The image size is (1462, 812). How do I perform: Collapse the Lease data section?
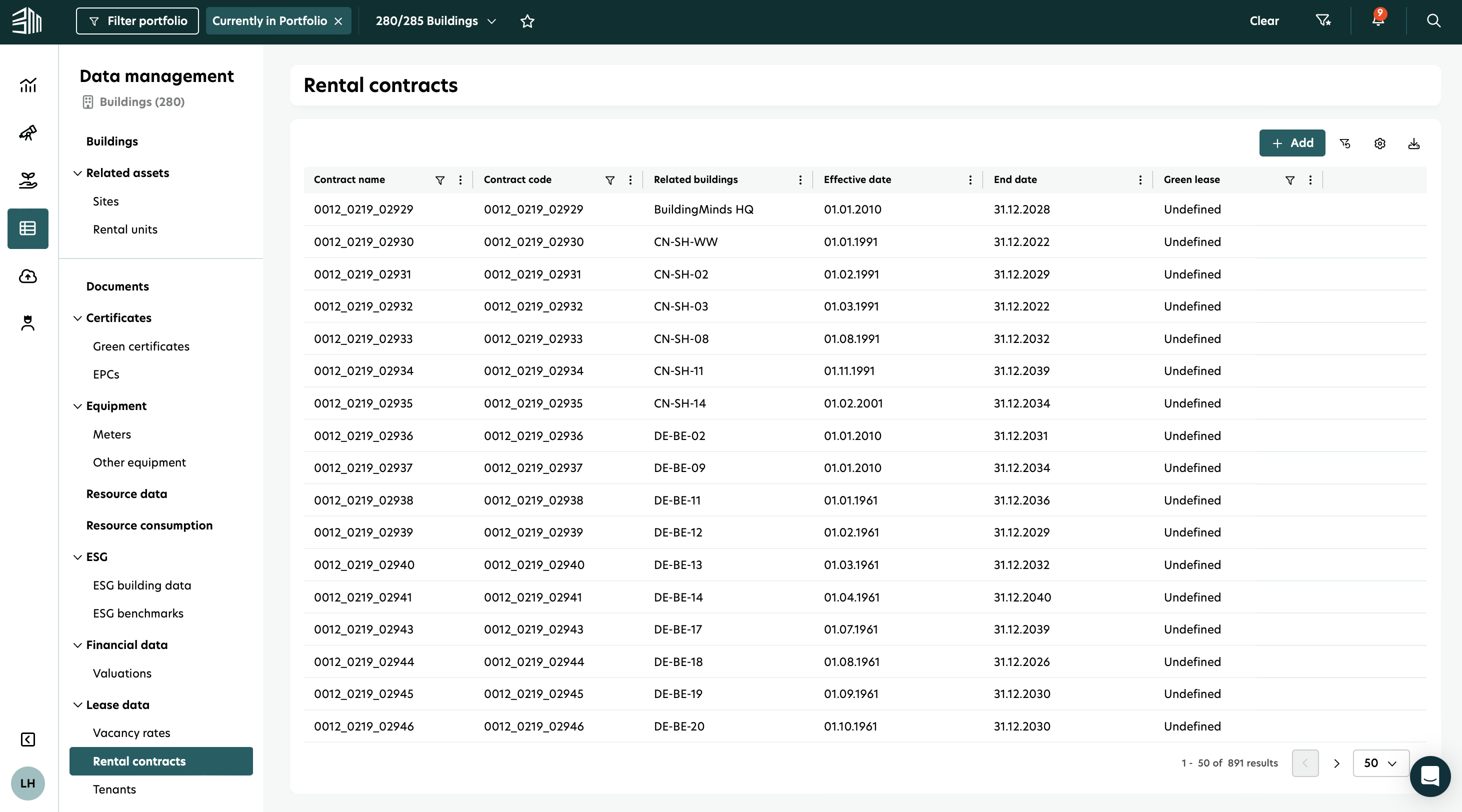click(78, 705)
